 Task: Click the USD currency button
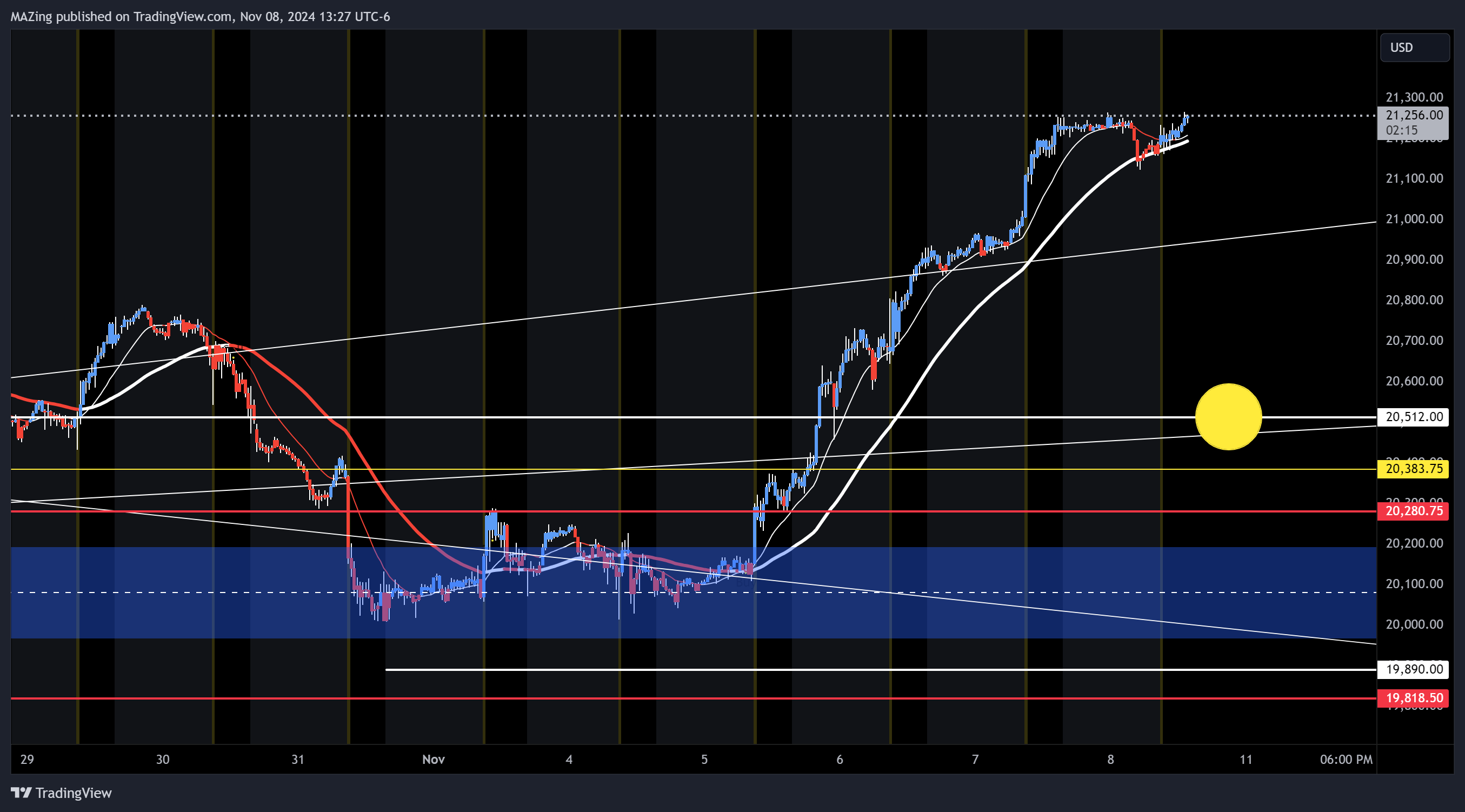point(1414,47)
